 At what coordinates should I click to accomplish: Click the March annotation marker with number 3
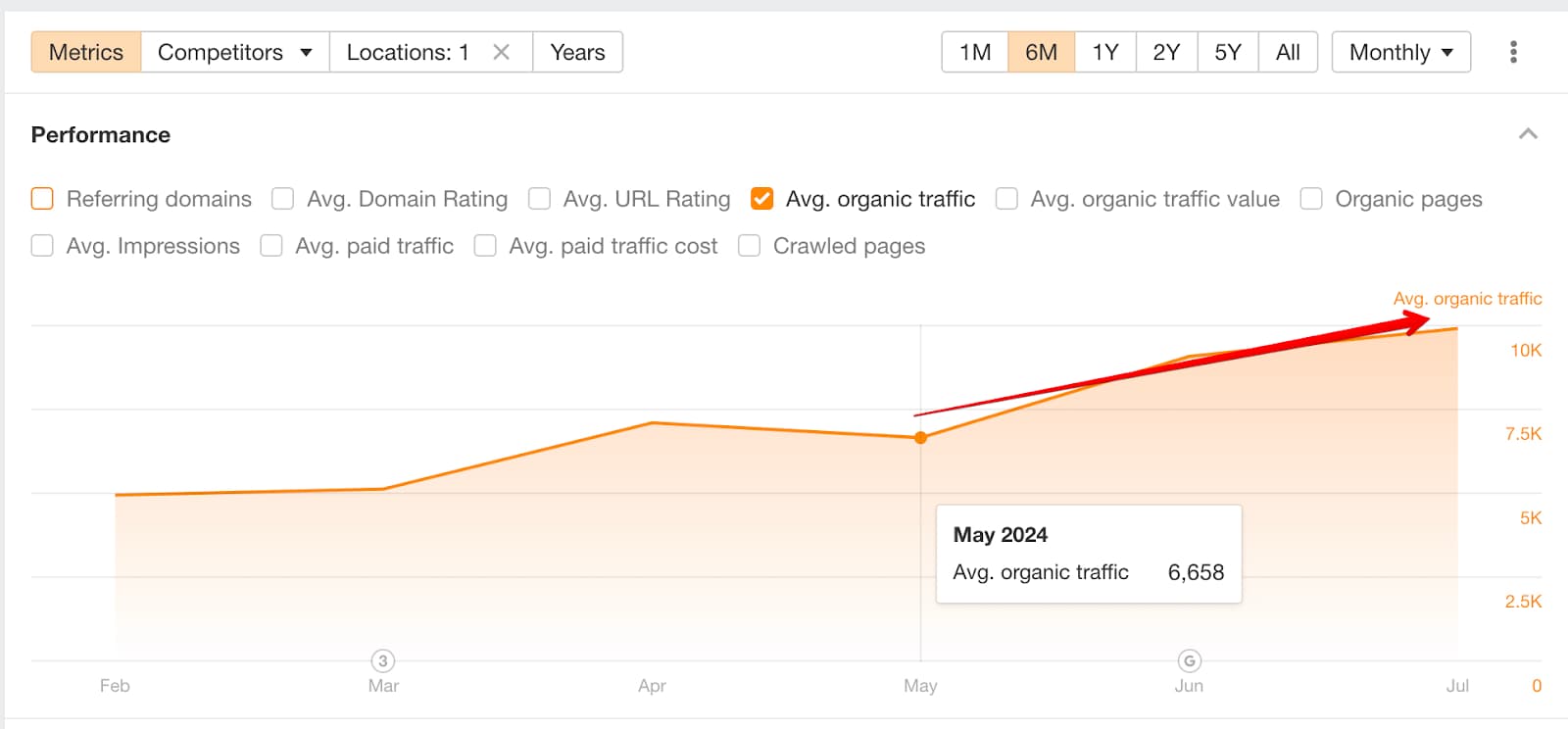pyautogui.click(x=383, y=660)
